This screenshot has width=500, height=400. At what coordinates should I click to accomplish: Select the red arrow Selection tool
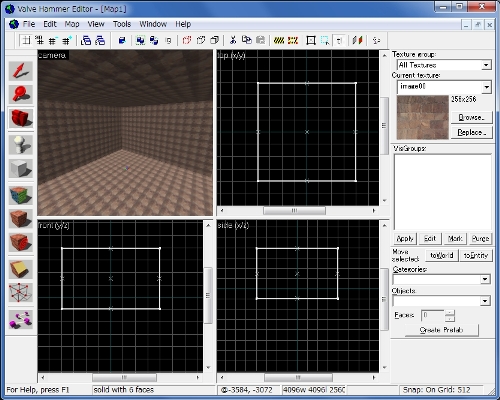tap(21, 71)
